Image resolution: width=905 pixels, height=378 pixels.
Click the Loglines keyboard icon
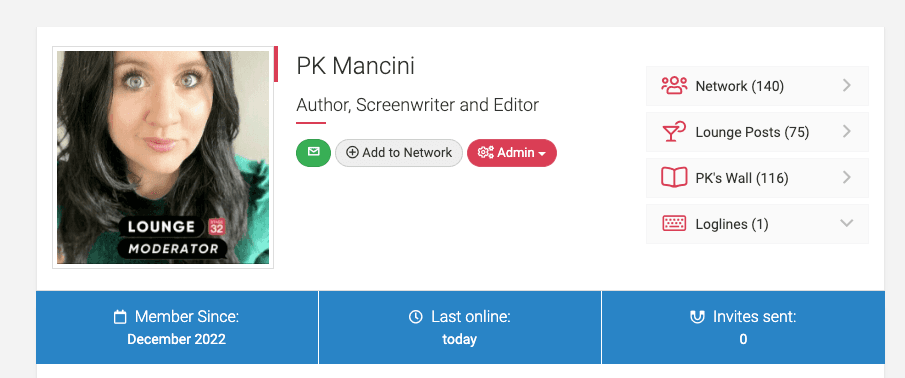coord(674,223)
